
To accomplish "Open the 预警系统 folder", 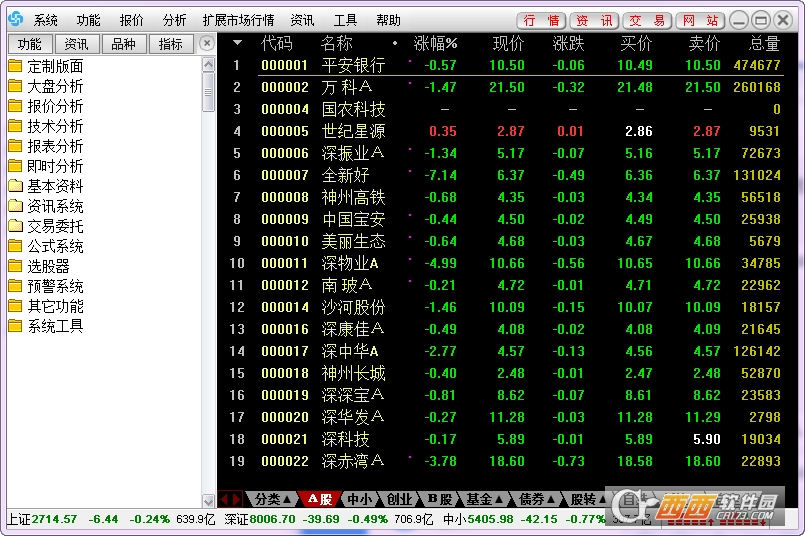I will point(46,286).
